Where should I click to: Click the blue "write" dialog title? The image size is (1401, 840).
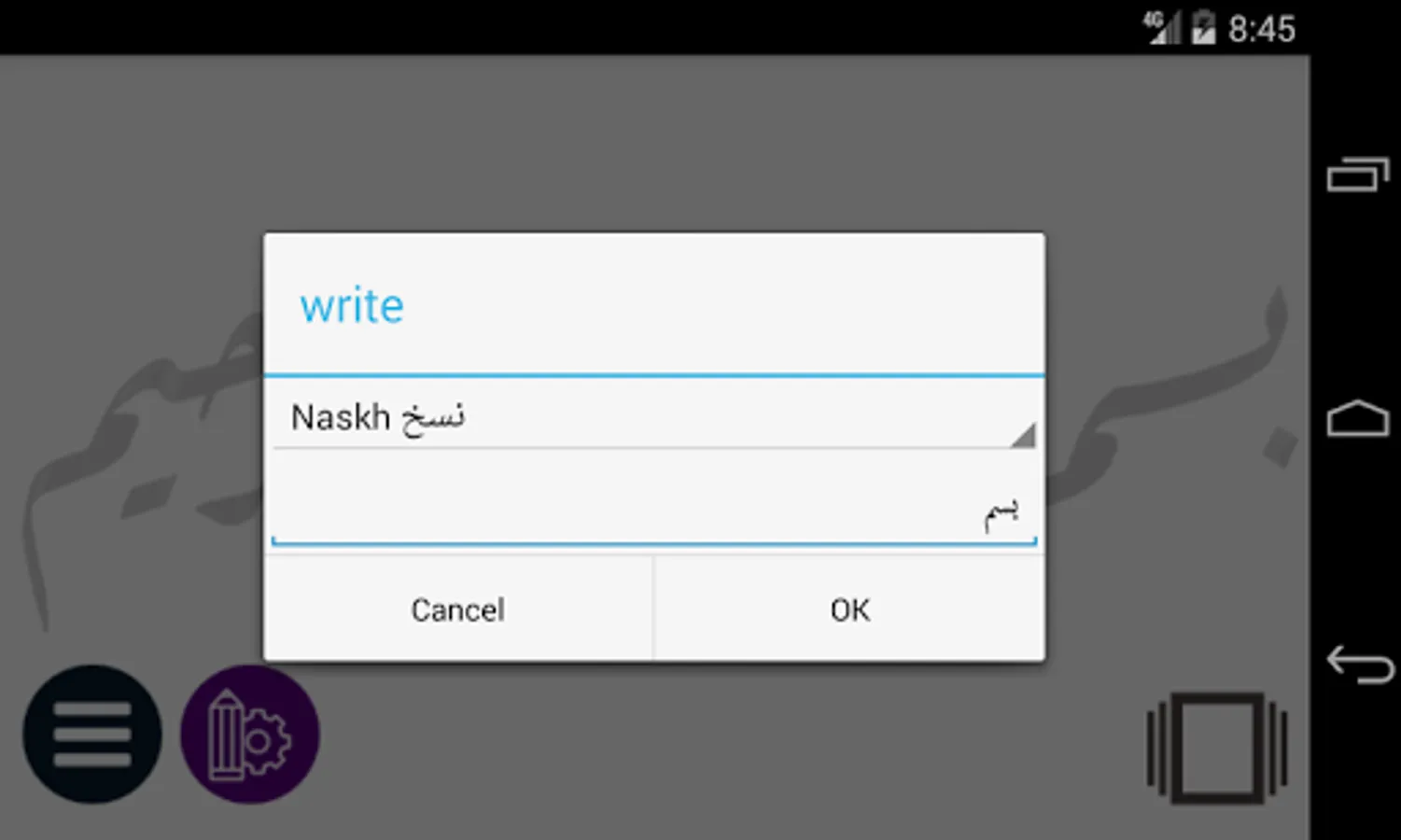click(352, 306)
